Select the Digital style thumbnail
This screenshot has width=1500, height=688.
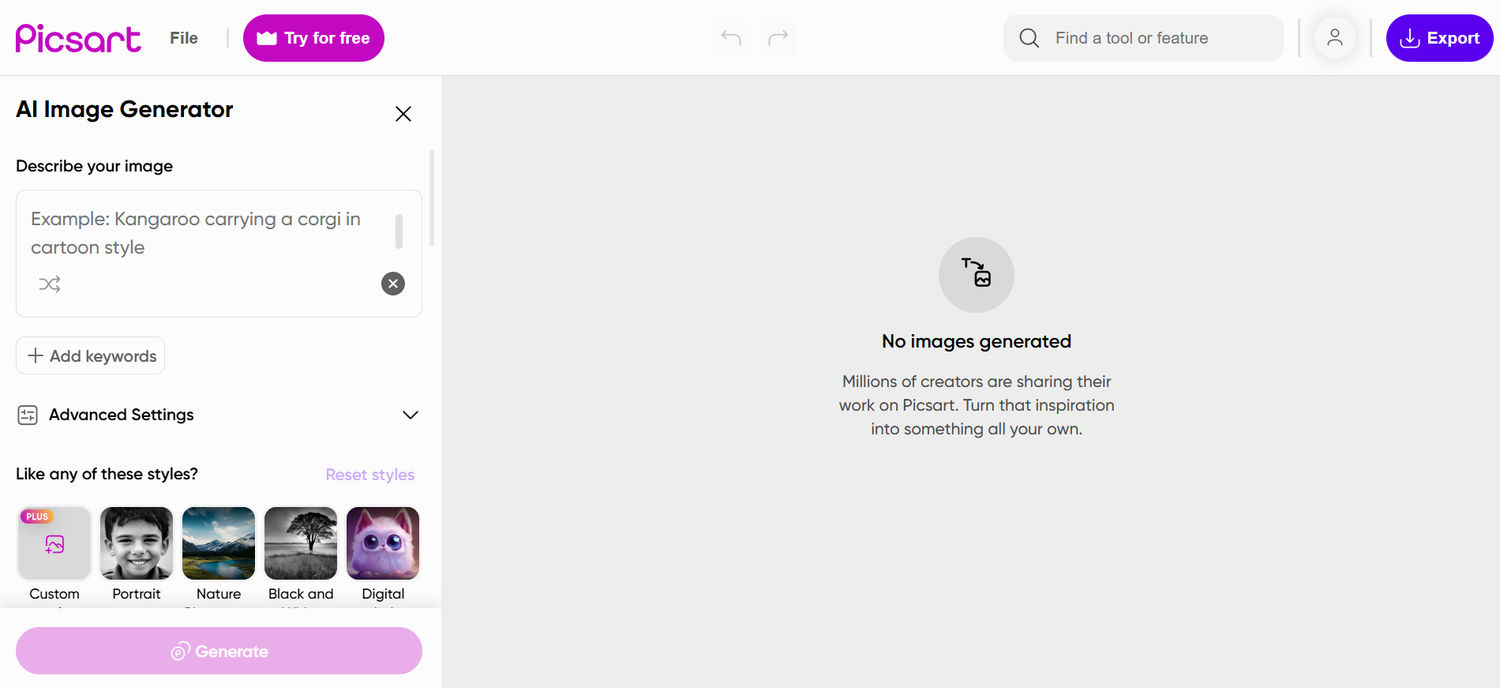(383, 543)
